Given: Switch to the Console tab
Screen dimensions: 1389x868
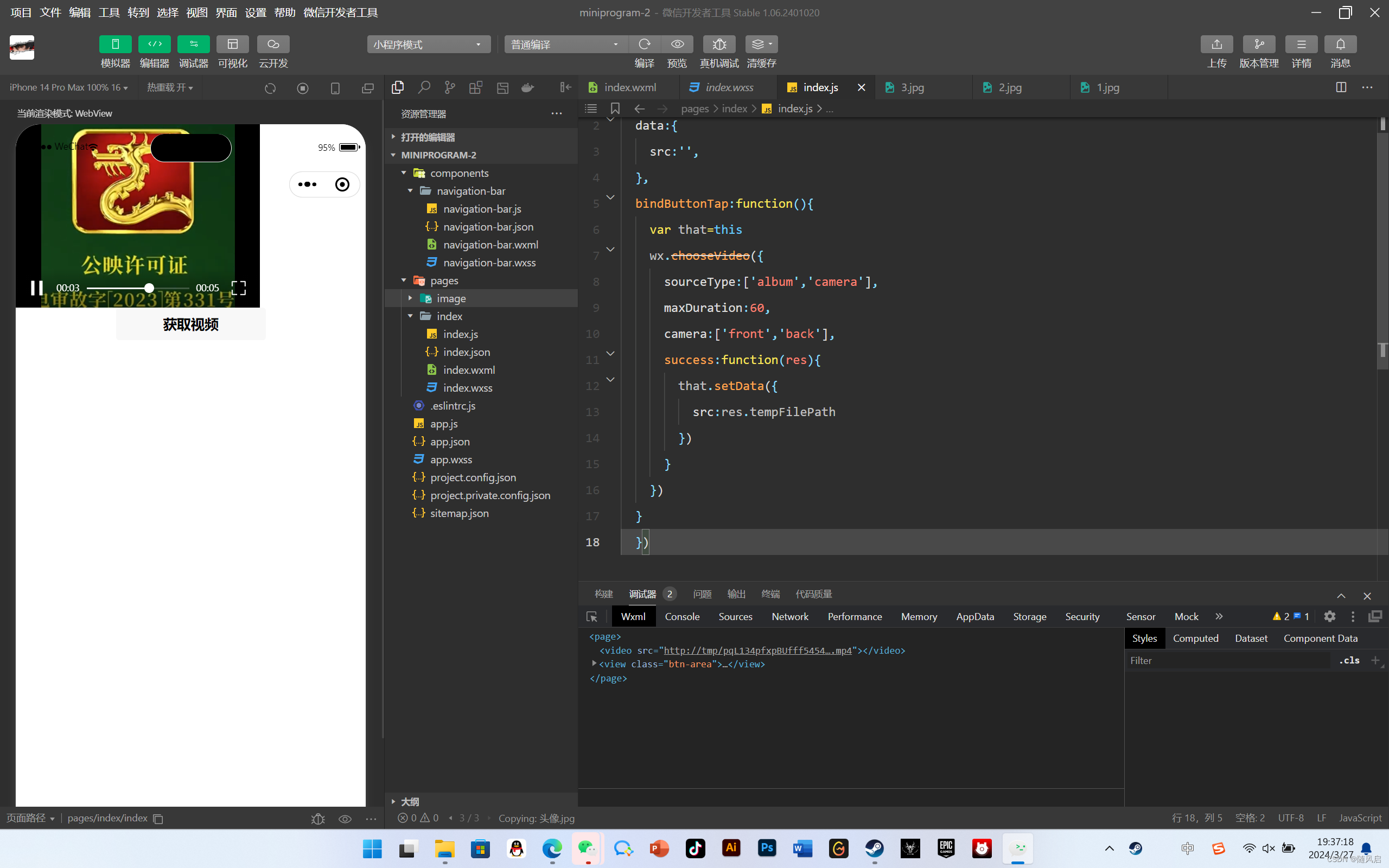Looking at the screenshot, I should tap(682, 616).
